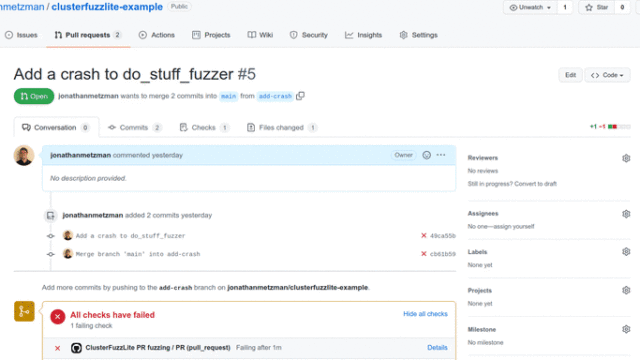Expand the Unwatch dropdown

pos(530,7)
